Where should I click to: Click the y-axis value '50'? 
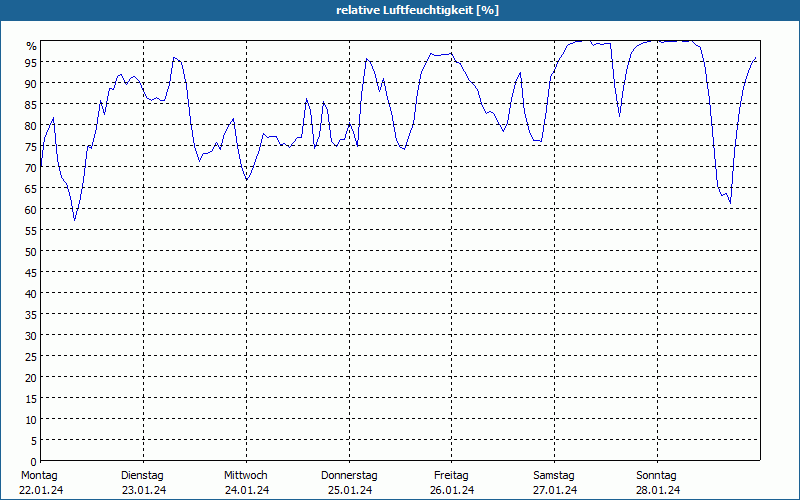click(31, 252)
